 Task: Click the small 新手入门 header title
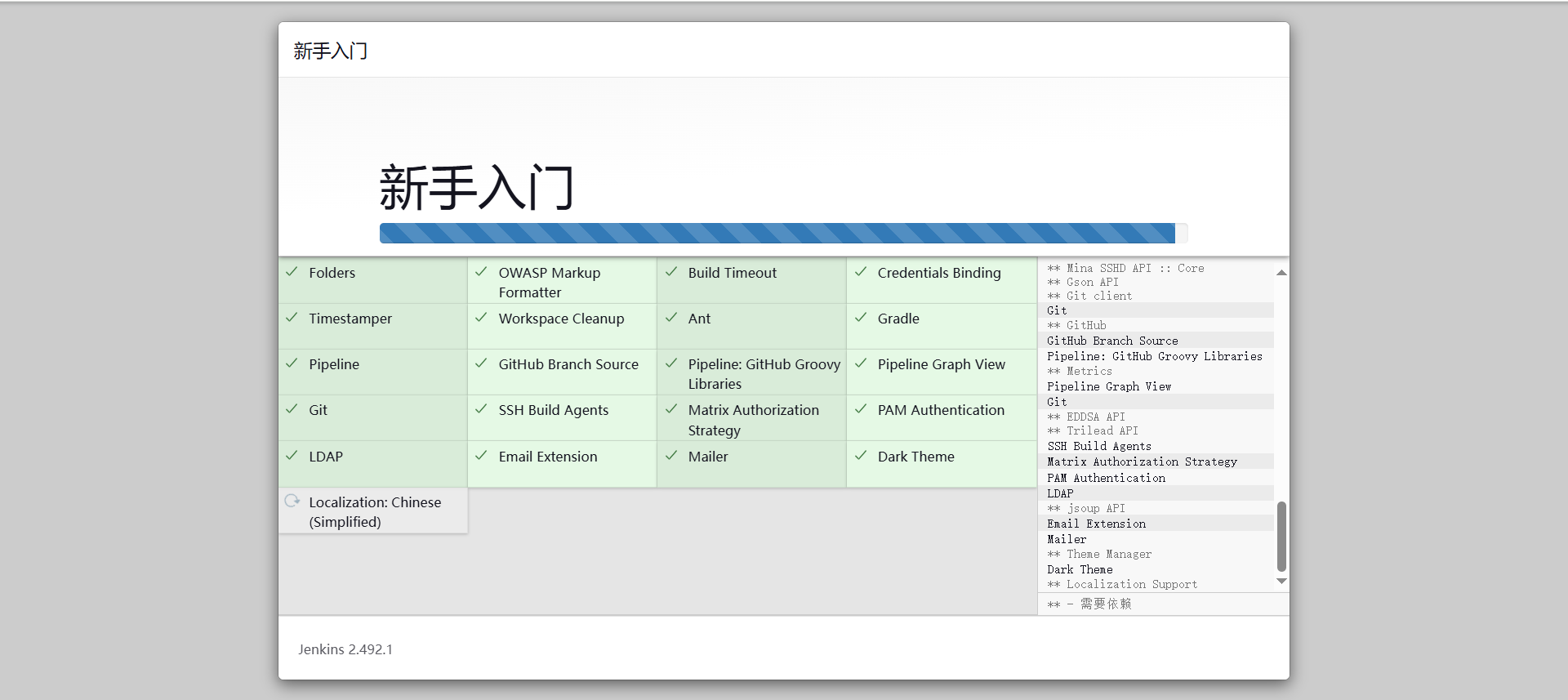(x=331, y=51)
